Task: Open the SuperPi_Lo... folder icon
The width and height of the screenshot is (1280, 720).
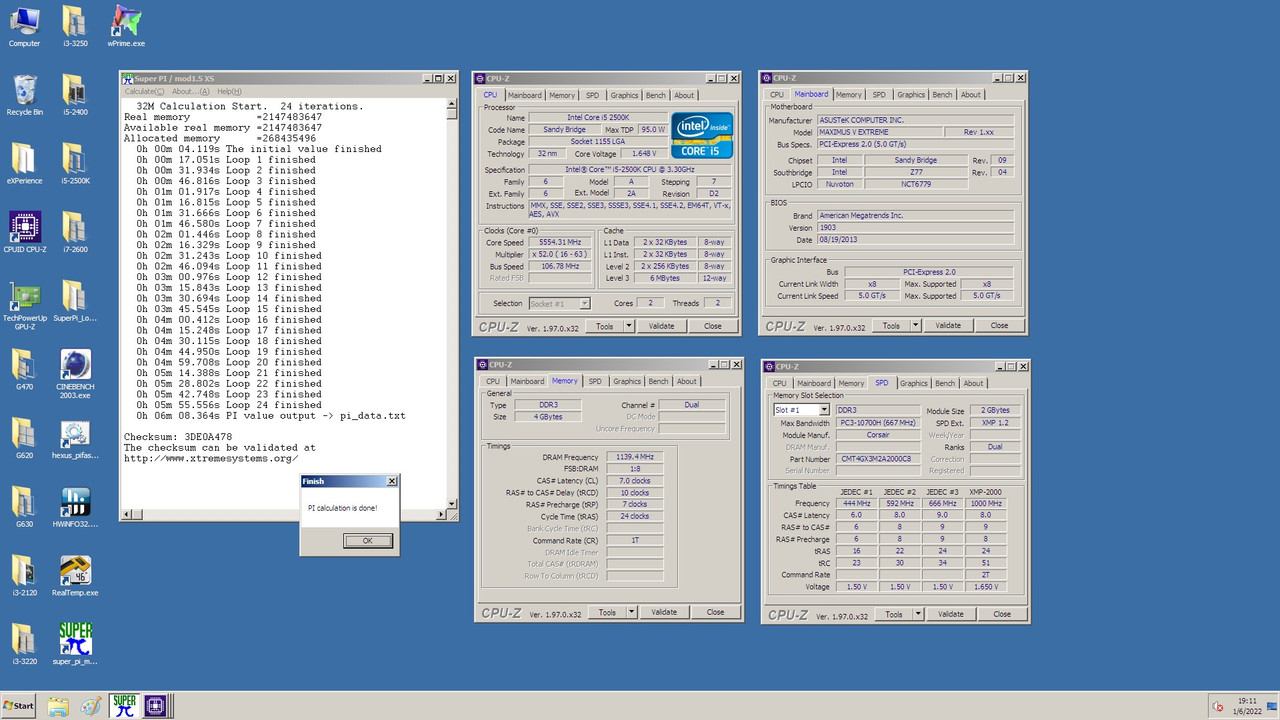Action: click(x=73, y=302)
